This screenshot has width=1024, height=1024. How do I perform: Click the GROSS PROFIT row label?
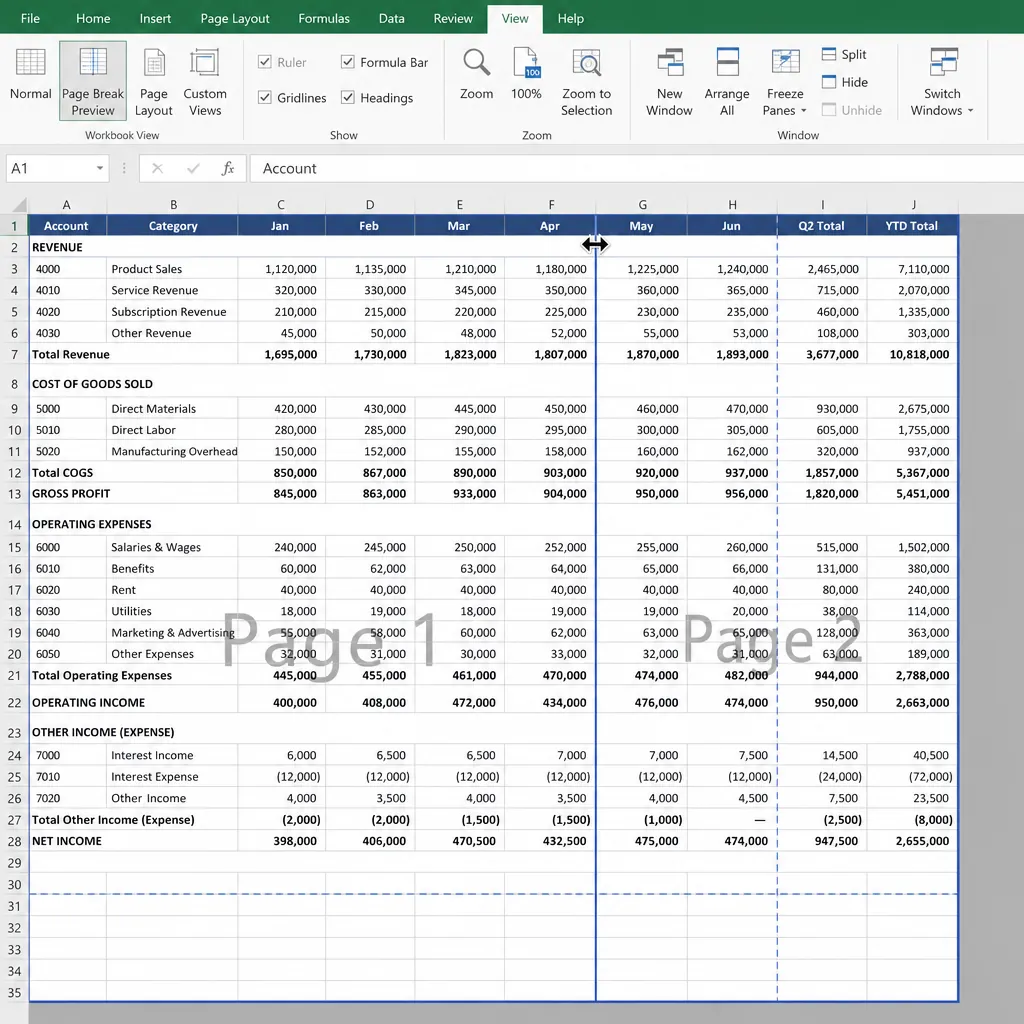point(71,494)
